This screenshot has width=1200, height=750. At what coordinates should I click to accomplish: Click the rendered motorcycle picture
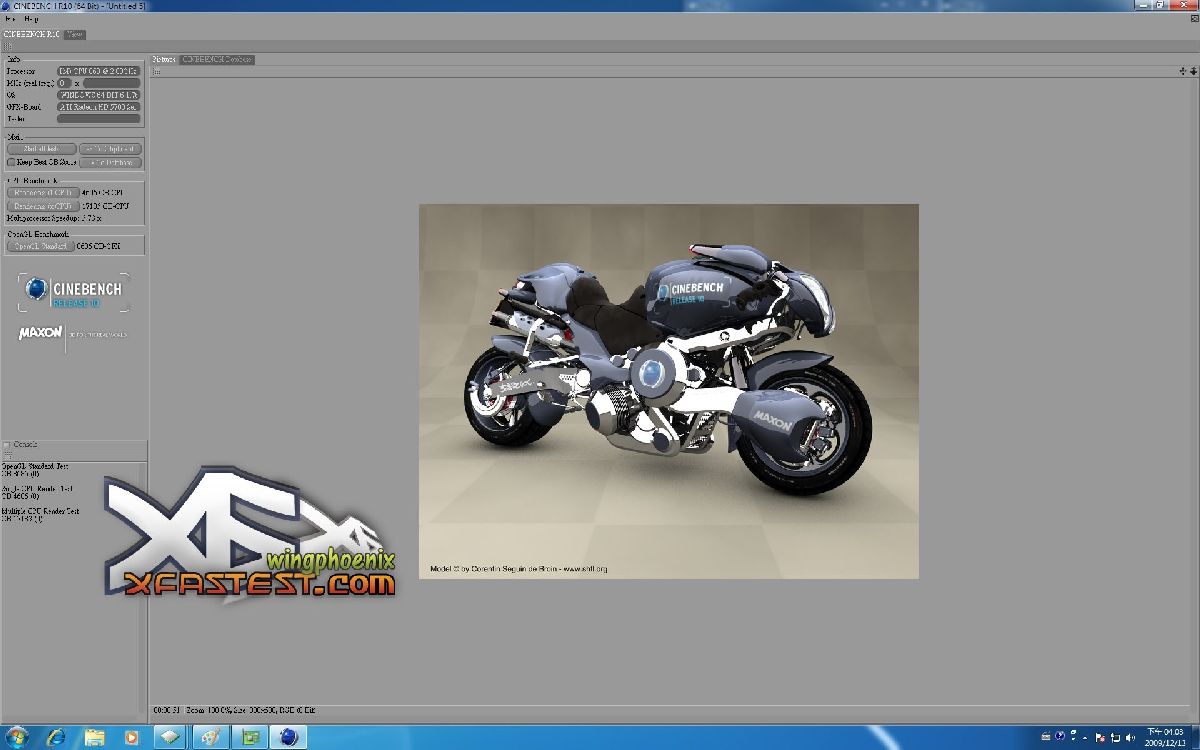coord(668,391)
